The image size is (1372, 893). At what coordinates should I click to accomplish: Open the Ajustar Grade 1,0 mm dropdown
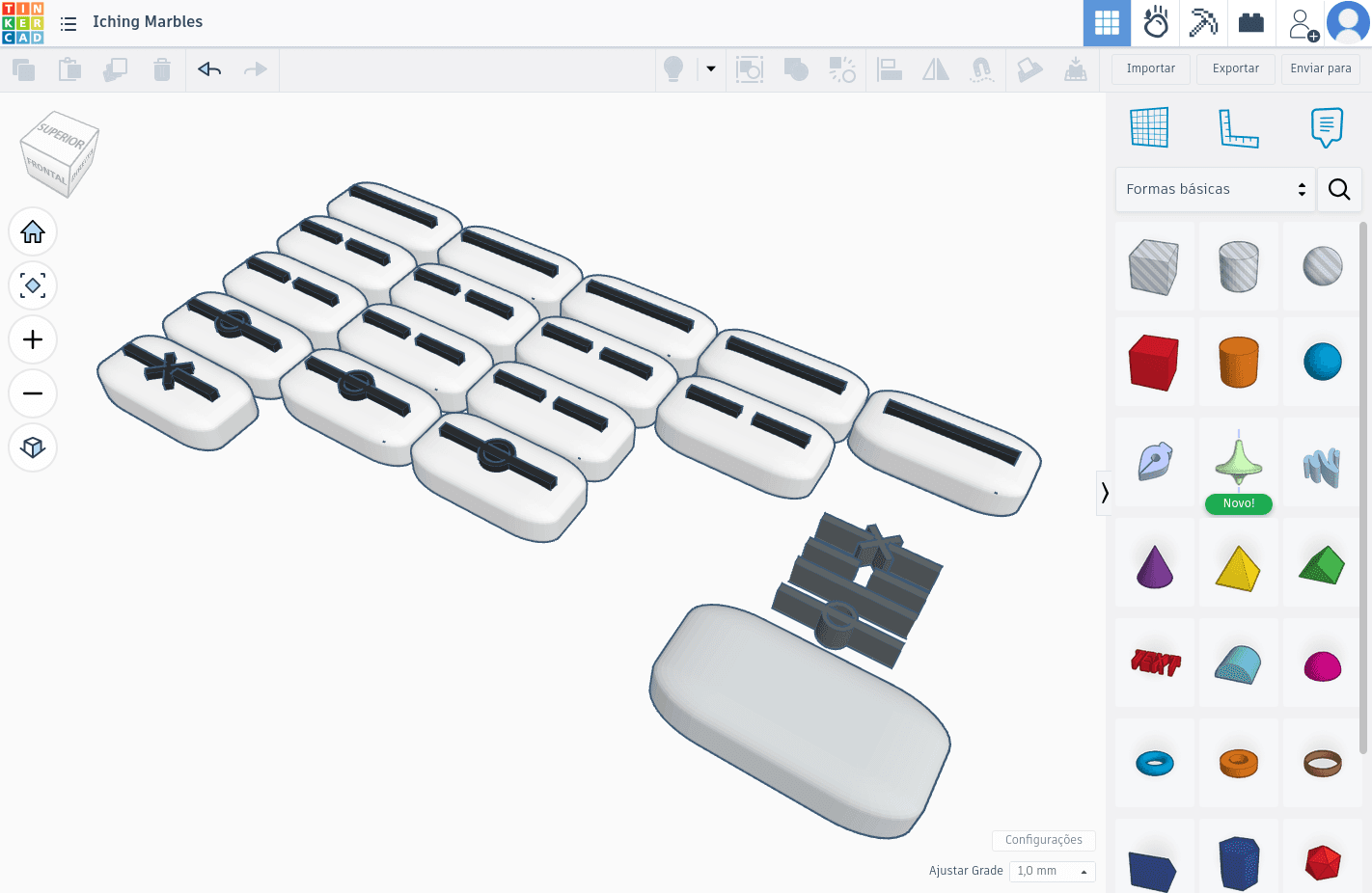click(1053, 871)
